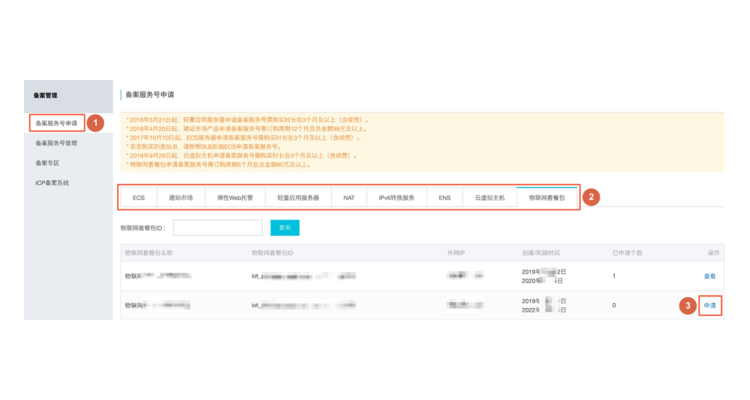This screenshot has height=400, width=750.
Task: Click 申请 link in the second row
Action: 710,305
